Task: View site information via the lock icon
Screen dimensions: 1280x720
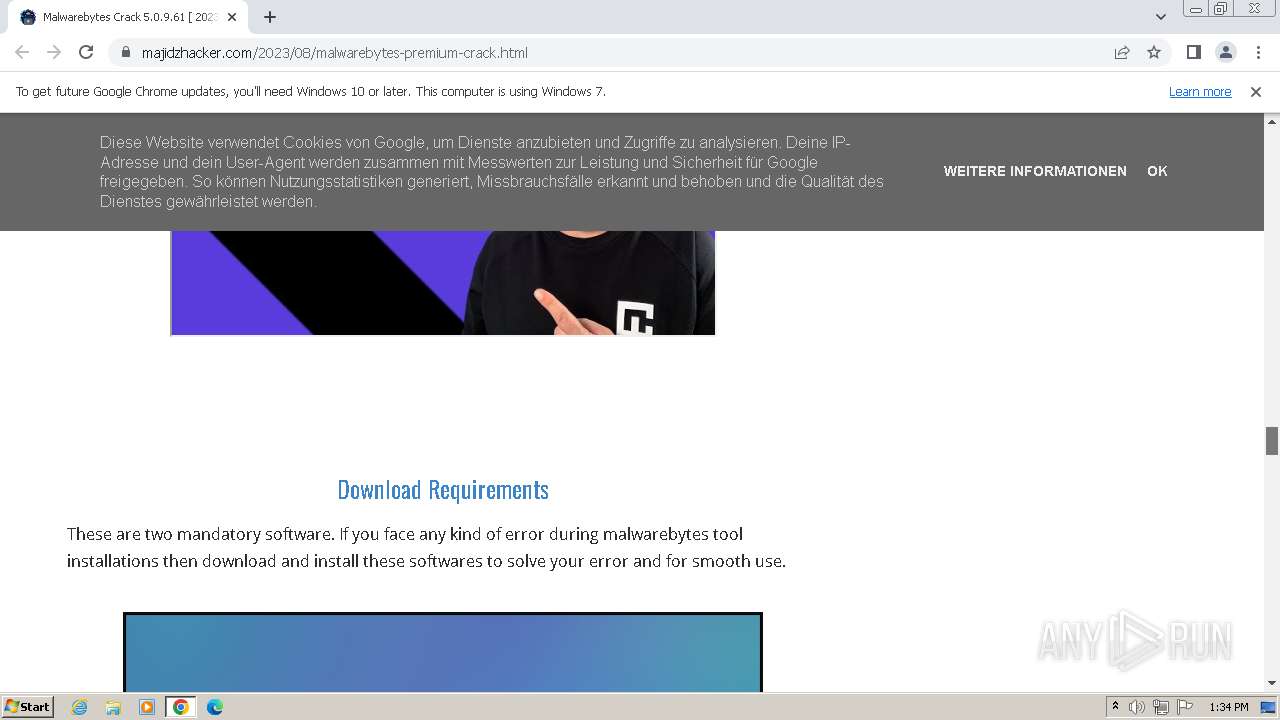Action: coord(126,52)
